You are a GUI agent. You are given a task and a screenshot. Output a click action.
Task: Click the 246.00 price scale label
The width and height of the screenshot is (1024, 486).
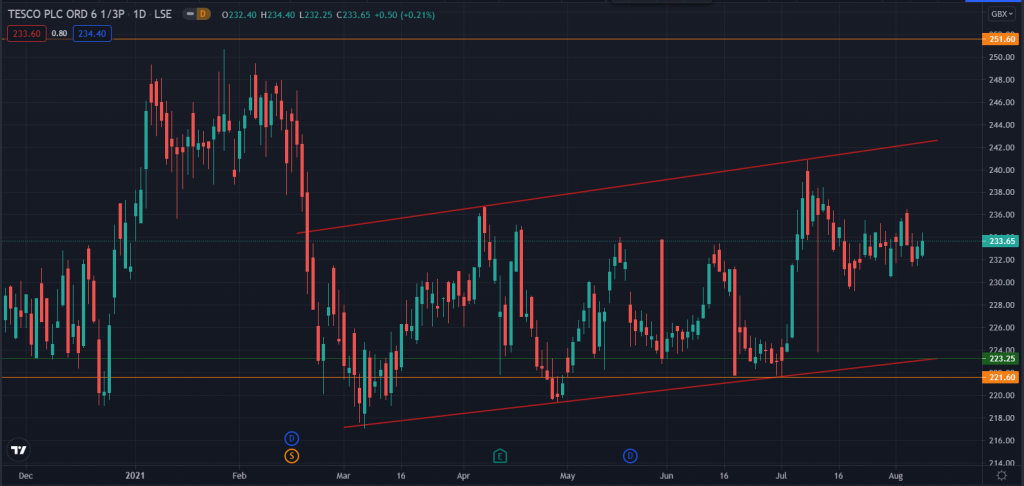click(x=1001, y=103)
